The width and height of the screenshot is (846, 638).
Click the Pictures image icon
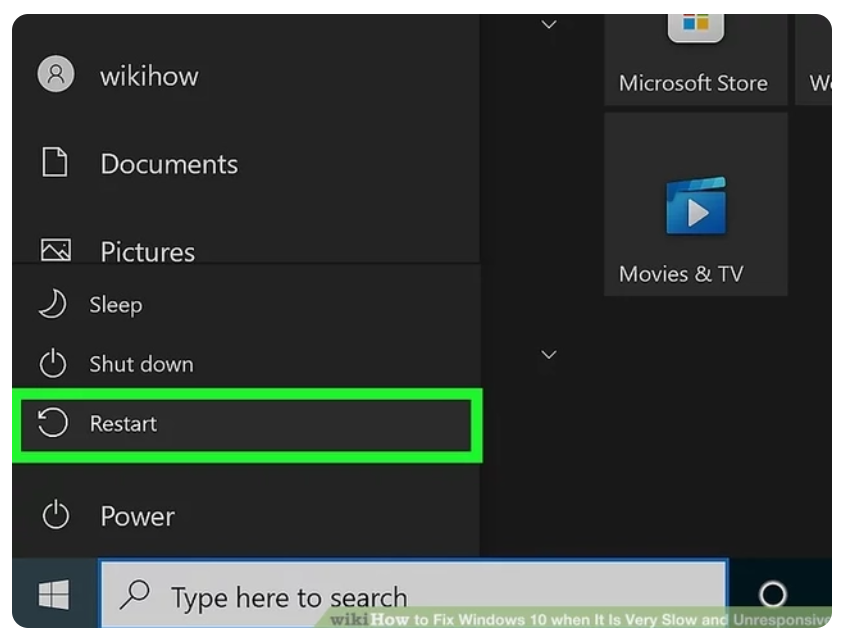point(55,249)
